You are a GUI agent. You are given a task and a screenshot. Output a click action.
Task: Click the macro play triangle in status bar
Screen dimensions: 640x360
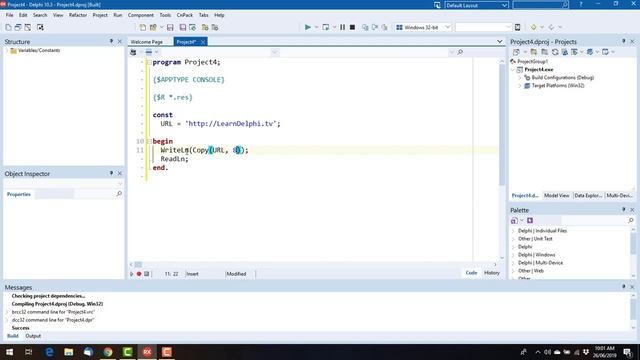(131, 274)
